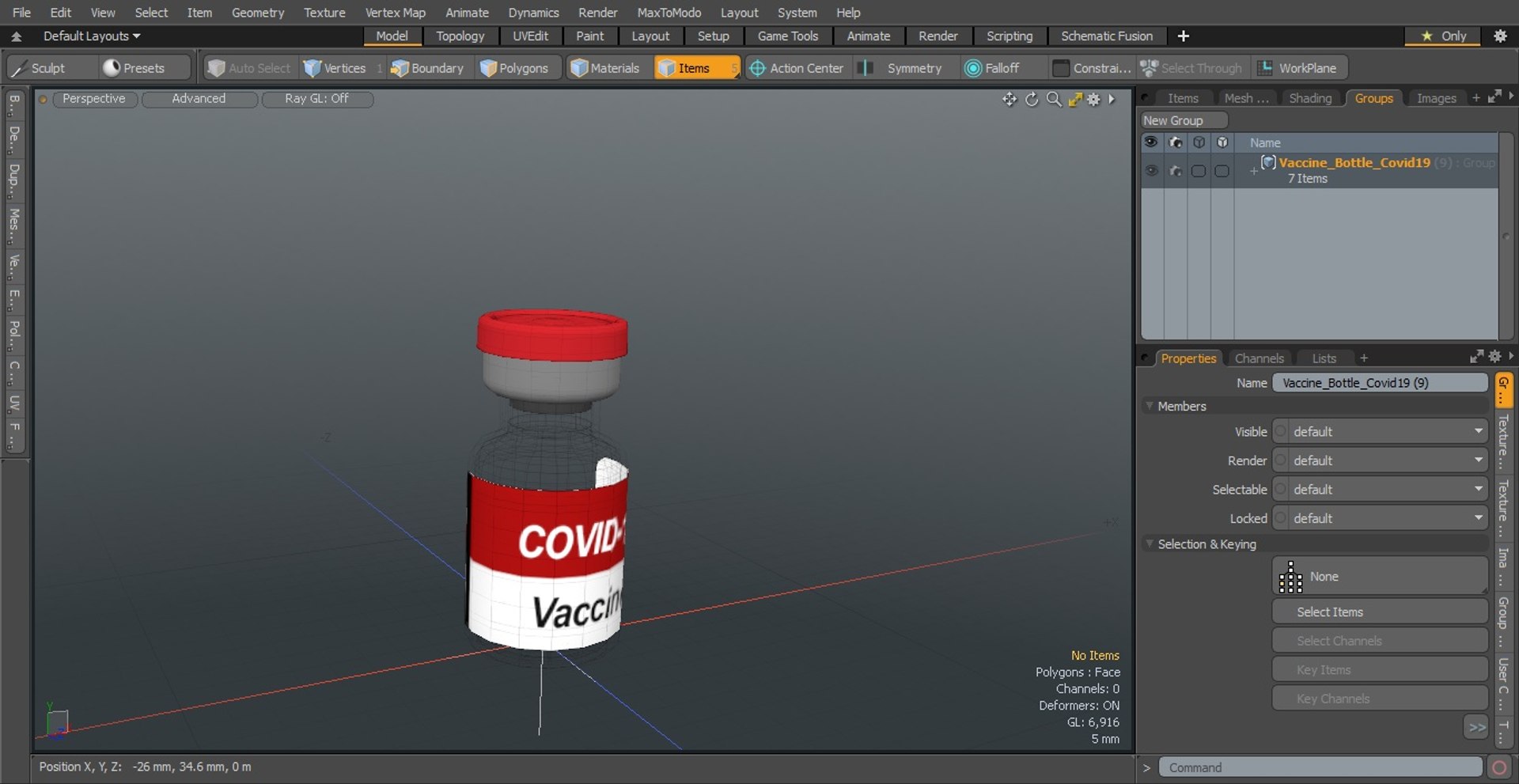Open the Visible dropdown
This screenshot has height=784, width=1519.
(1381, 432)
